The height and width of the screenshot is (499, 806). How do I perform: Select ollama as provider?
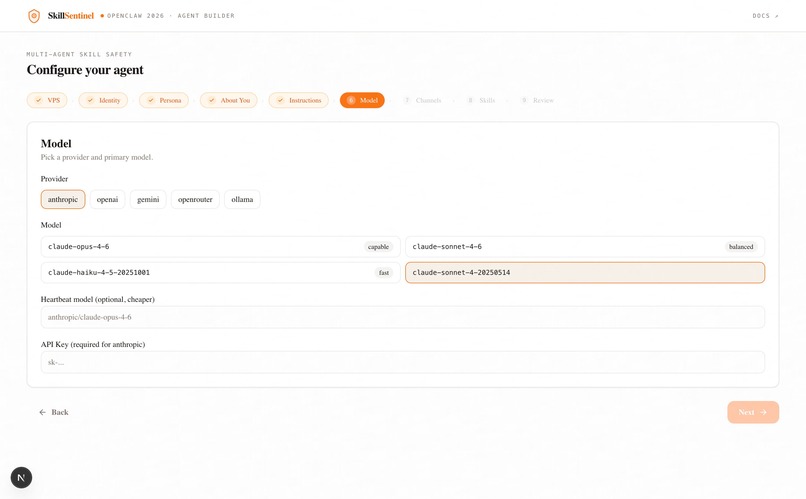coord(242,199)
